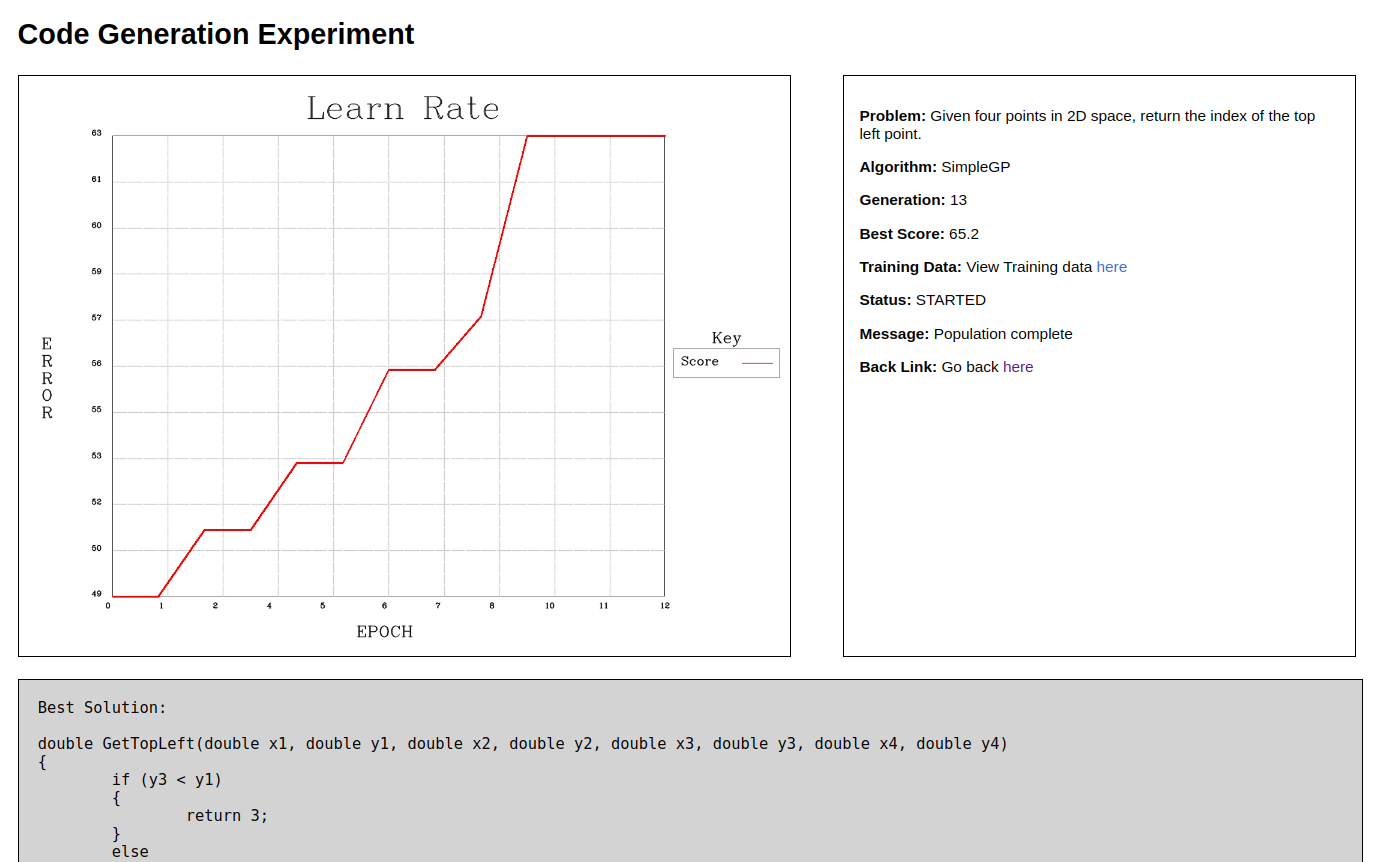Click the Problem description text
The image size is (1379, 862).
click(x=1088, y=125)
